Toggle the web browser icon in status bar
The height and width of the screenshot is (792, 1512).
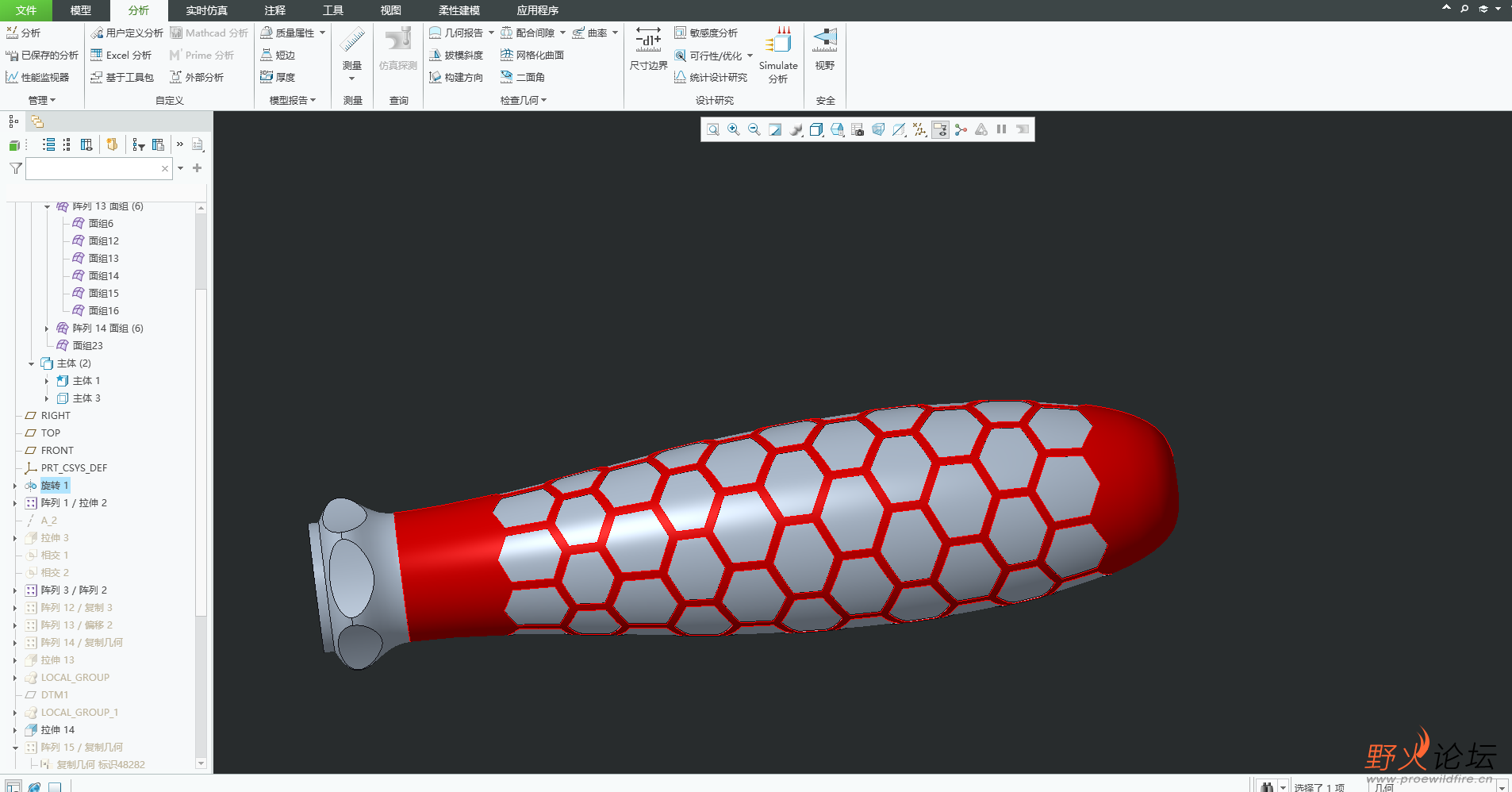[34, 787]
